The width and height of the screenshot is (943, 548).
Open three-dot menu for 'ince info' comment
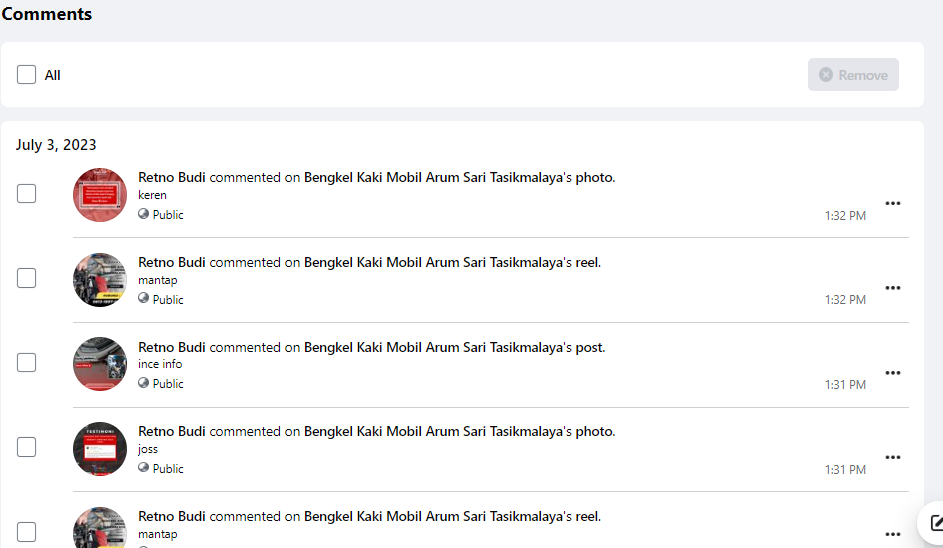[x=893, y=373]
